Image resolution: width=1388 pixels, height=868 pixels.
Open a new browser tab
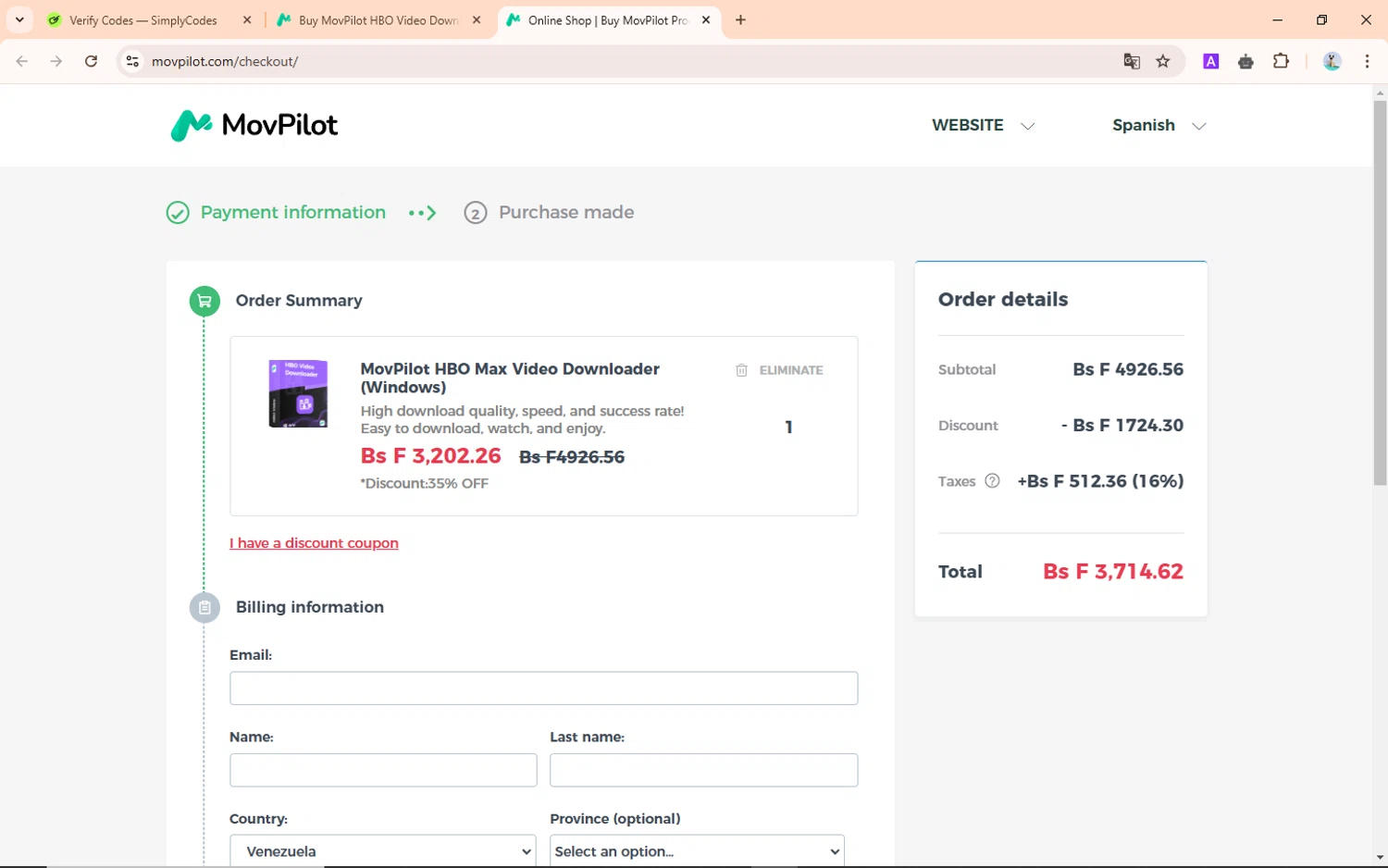click(740, 19)
